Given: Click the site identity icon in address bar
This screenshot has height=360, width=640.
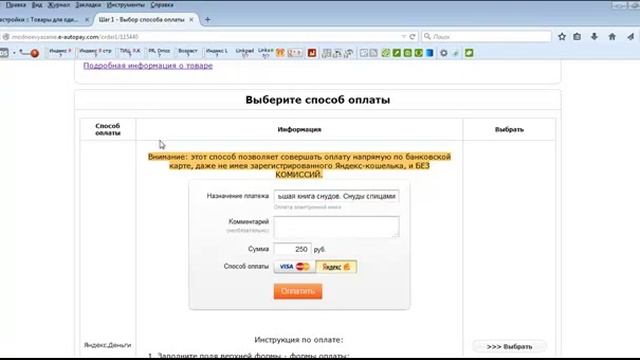Looking at the screenshot, I should 6,37.
